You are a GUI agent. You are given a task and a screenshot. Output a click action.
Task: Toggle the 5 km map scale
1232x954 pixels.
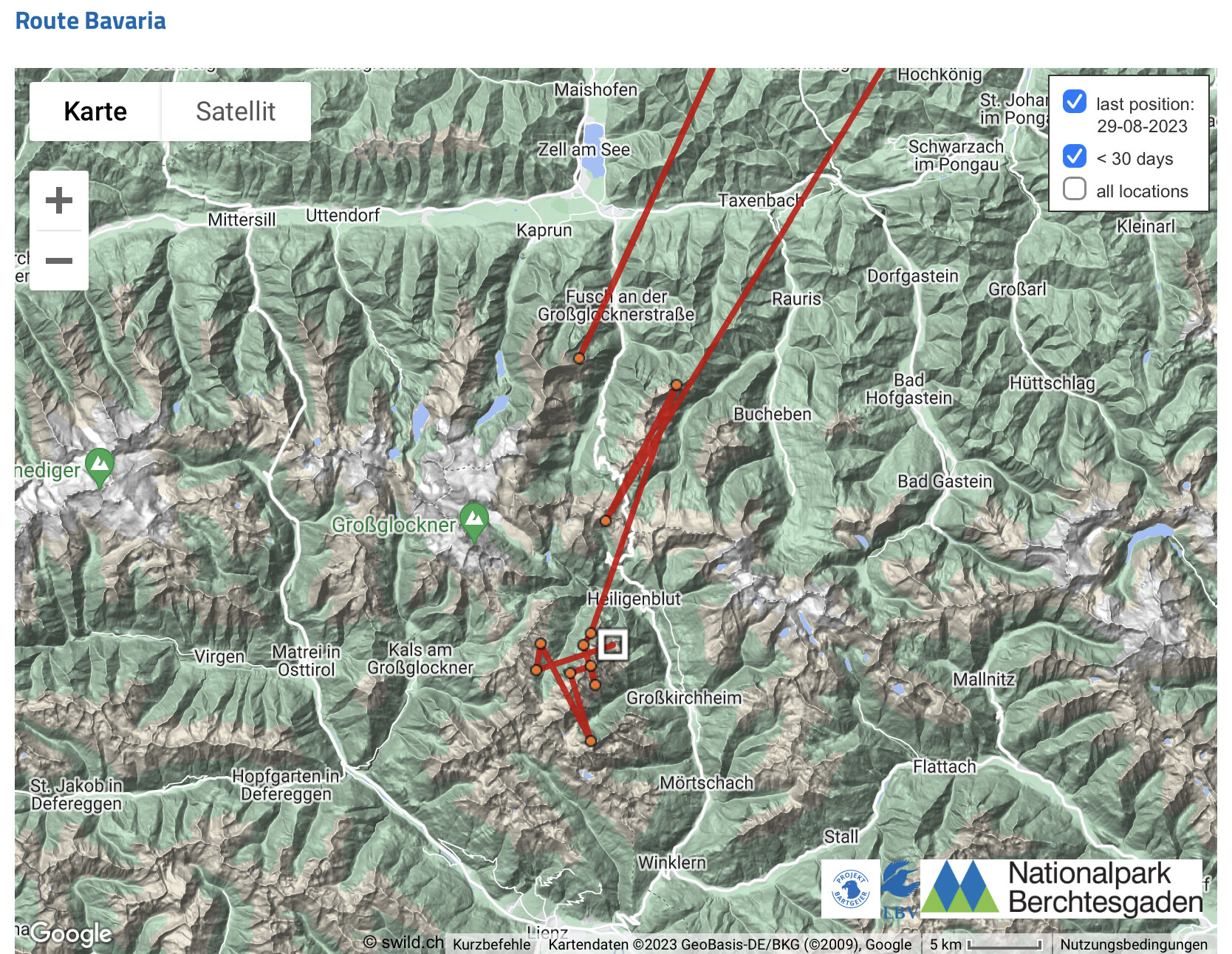(985, 944)
